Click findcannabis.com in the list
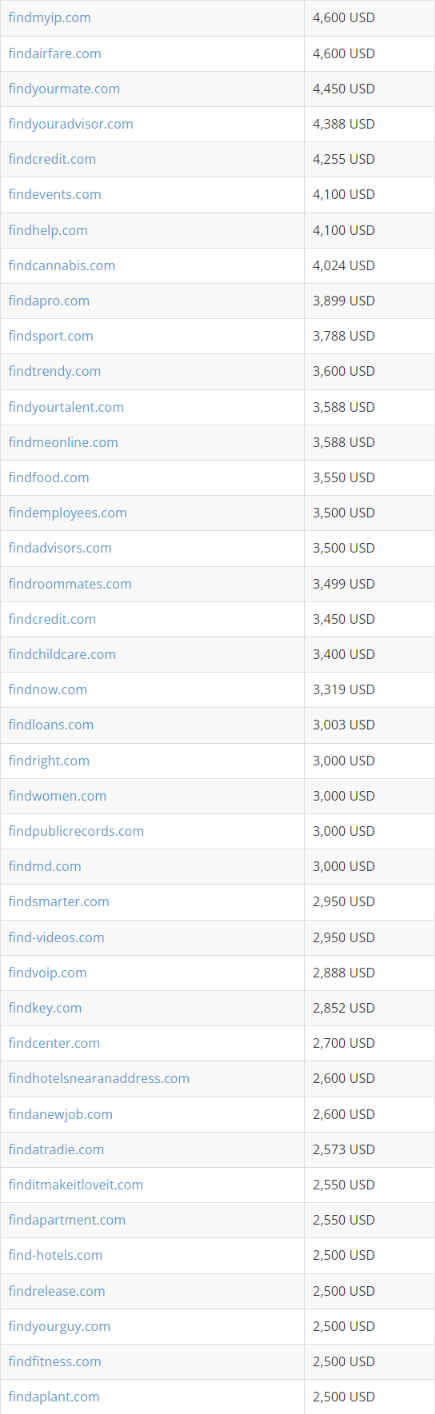Image resolution: width=435 pixels, height=1414 pixels. (x=62, y=265)
